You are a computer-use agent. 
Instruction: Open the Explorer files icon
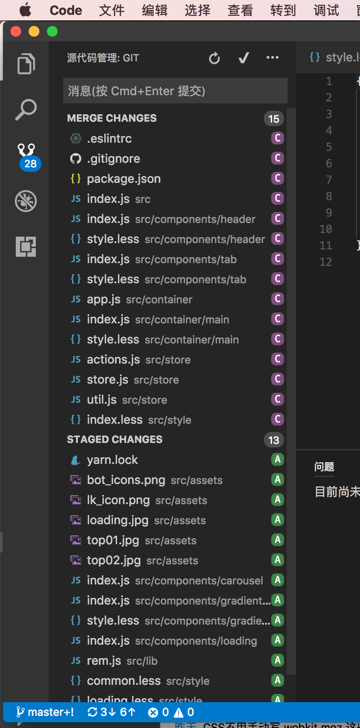[26, 64]
